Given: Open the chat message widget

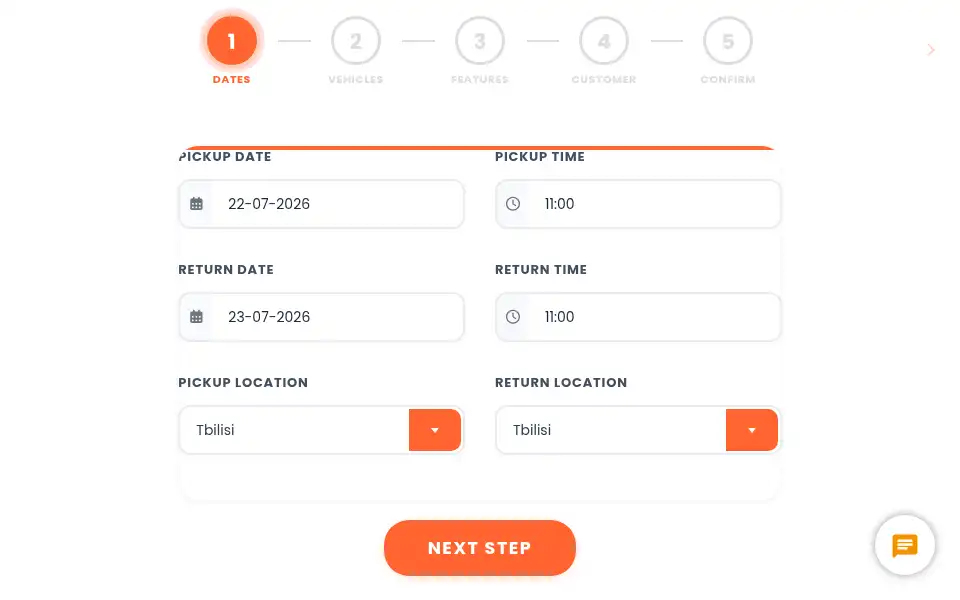Looking at the screenshot, I should [904, 545].
